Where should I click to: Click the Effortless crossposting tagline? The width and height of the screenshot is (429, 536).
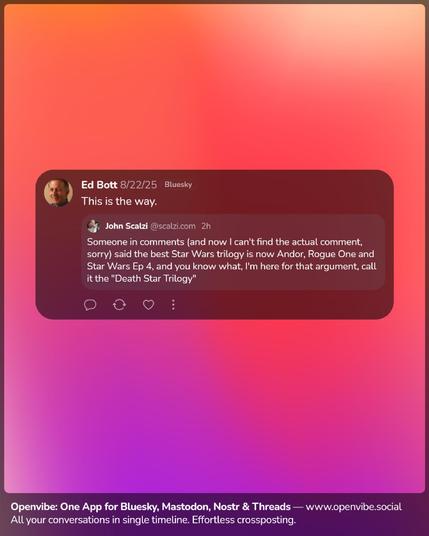(244, 520)
